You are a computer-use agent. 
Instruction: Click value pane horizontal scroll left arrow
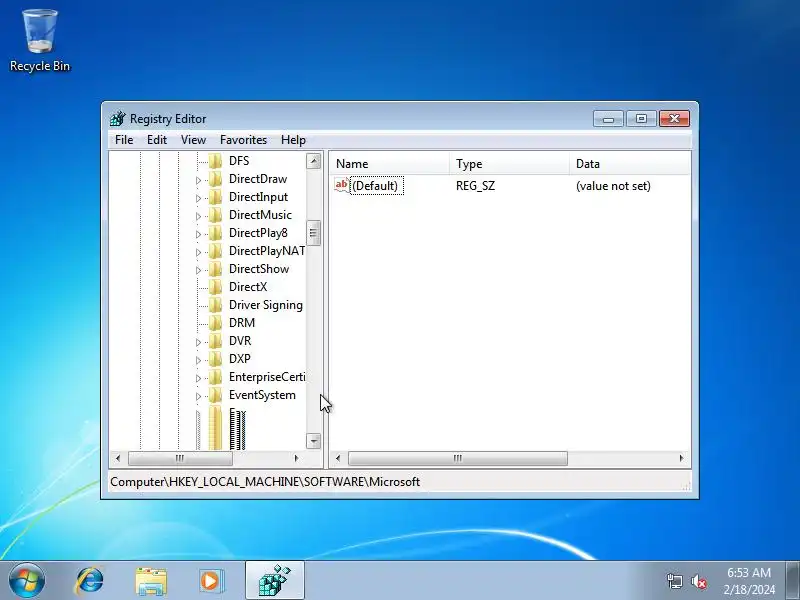point(338,458)
